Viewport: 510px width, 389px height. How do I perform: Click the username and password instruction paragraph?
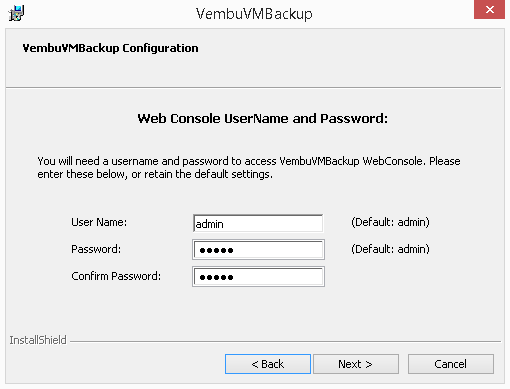[249, 167]
